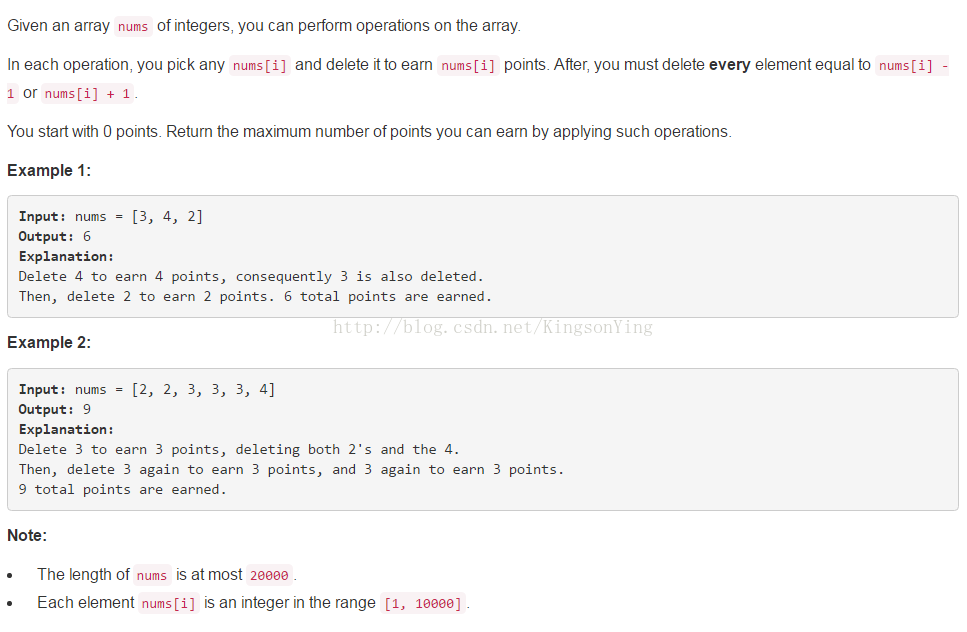
Task: Click the Example 2 input line [2, 2, 3, 3, 3, 4]
Action: coord(147,390)
